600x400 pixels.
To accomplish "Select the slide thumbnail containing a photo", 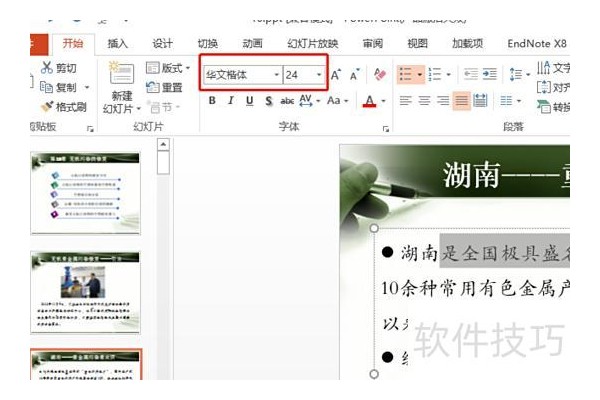I will click(85, 292).
